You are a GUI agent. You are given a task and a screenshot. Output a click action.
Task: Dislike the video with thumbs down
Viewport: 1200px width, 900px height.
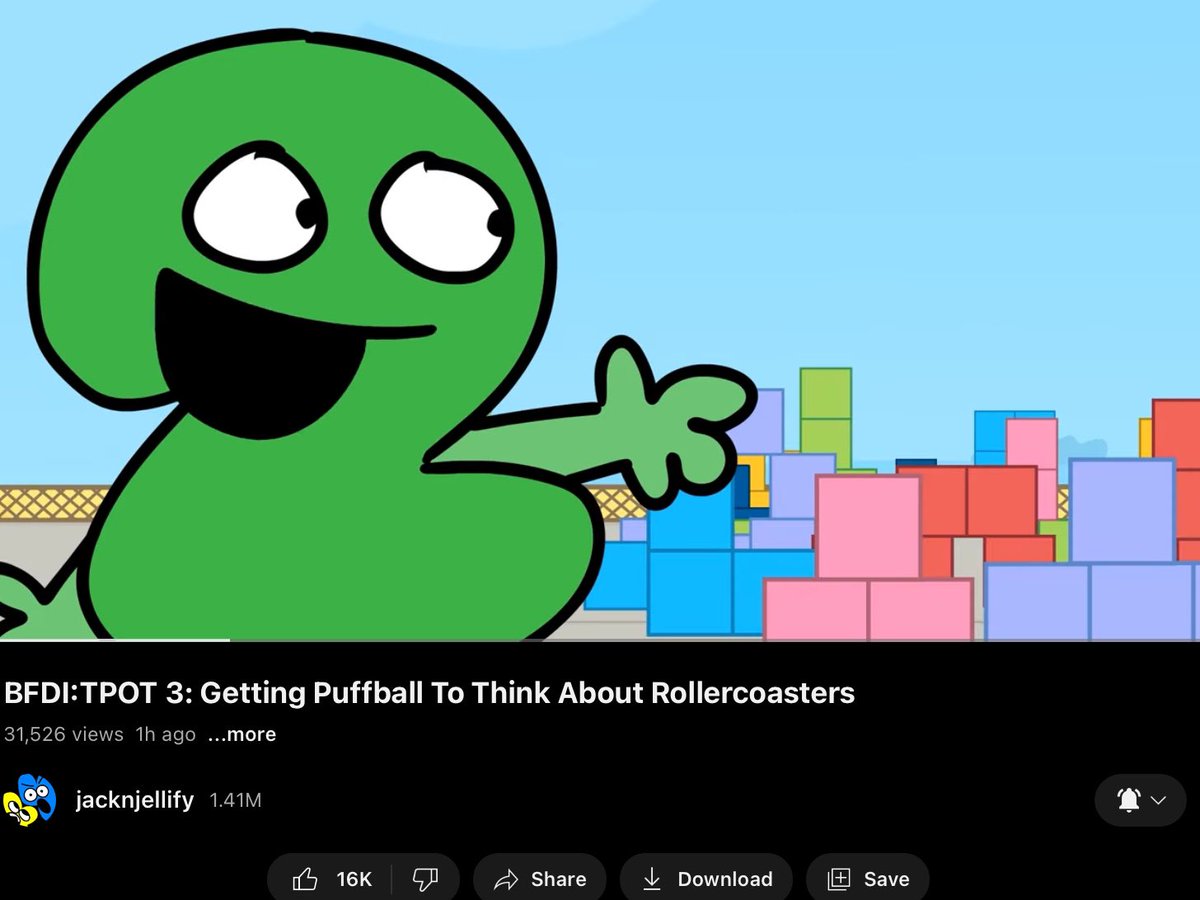click(426, 879)
